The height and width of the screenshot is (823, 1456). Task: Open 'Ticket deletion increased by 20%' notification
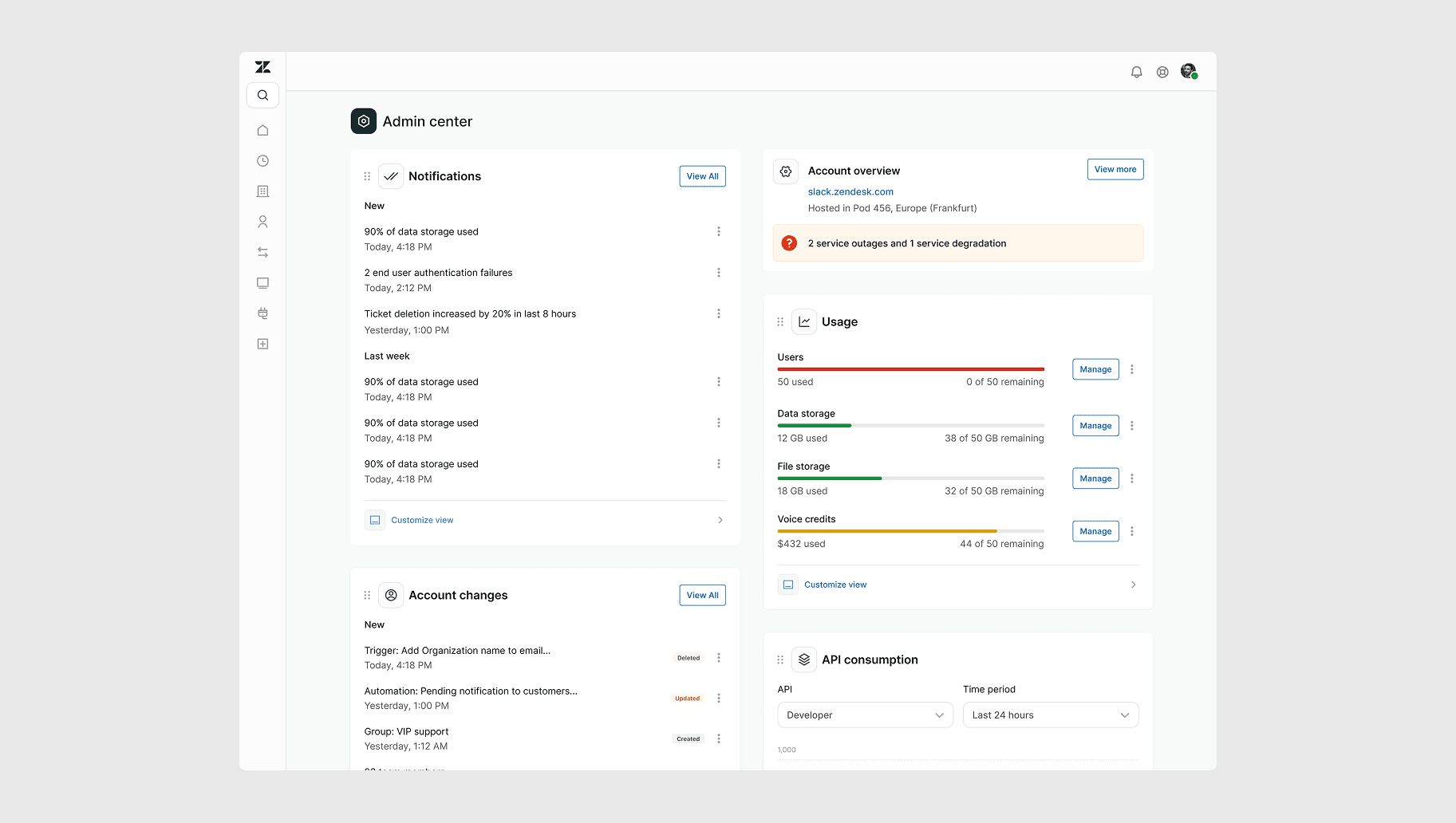click(470, 314)
